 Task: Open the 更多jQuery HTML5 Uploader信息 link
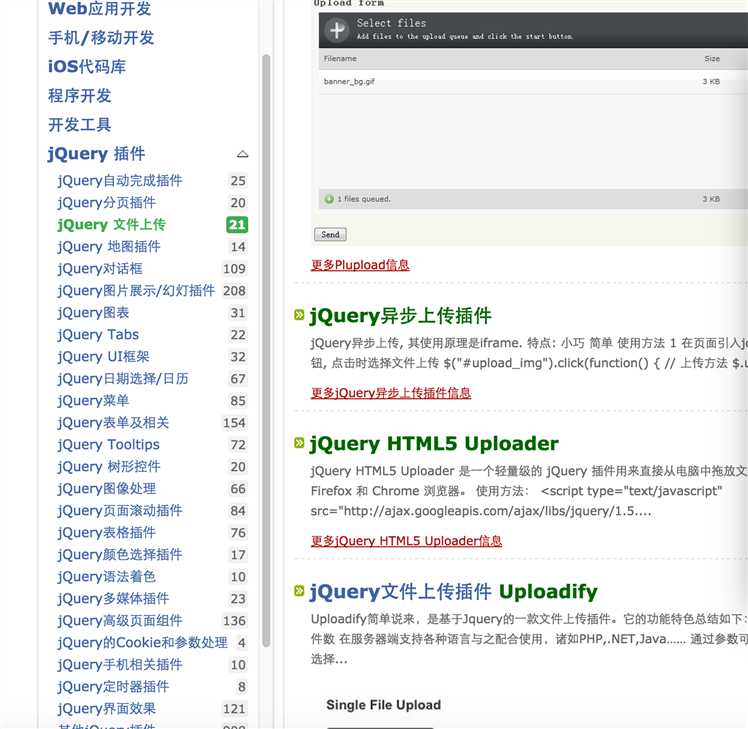(406, 541)
